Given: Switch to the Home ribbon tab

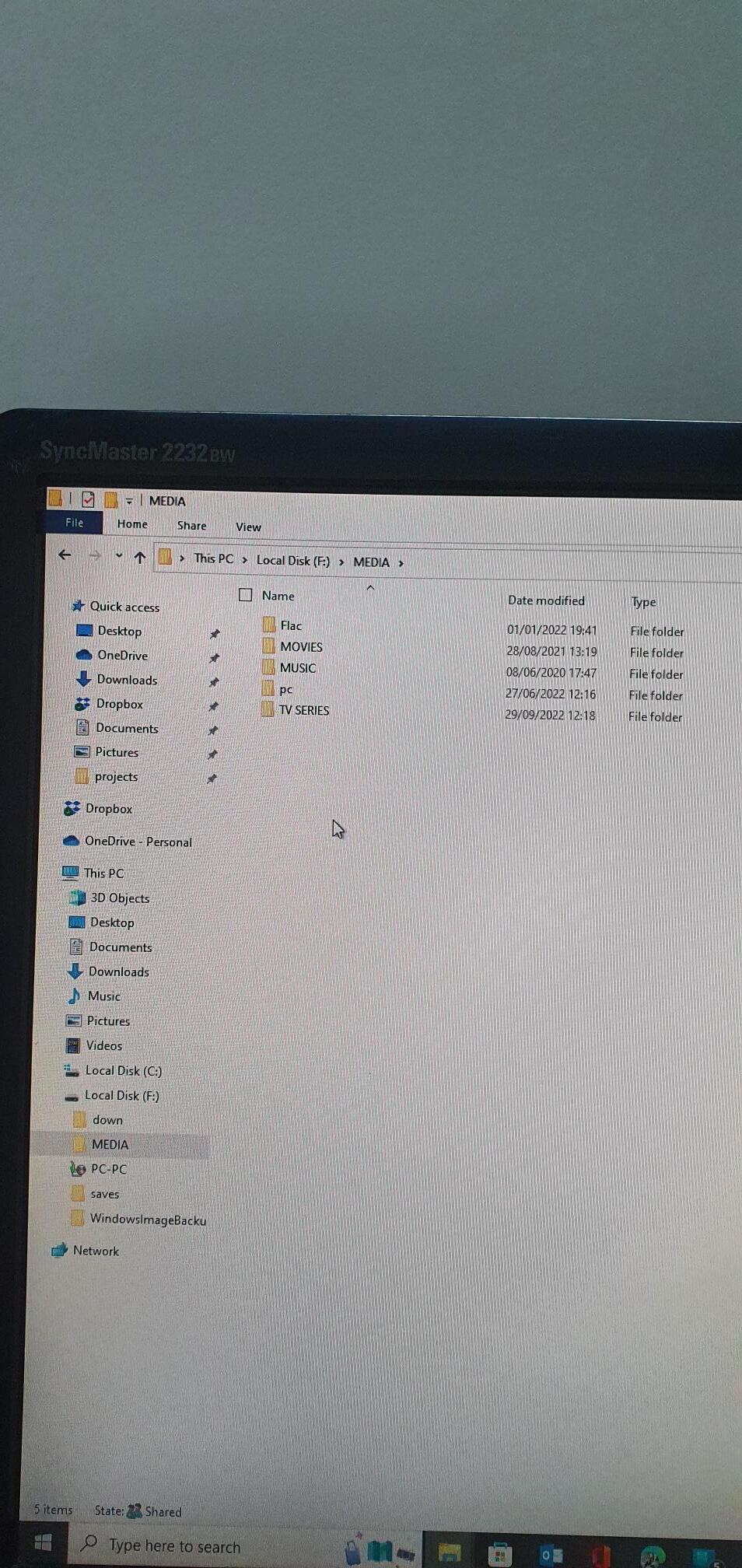Looking at the screenshot, I should point(132,524).
